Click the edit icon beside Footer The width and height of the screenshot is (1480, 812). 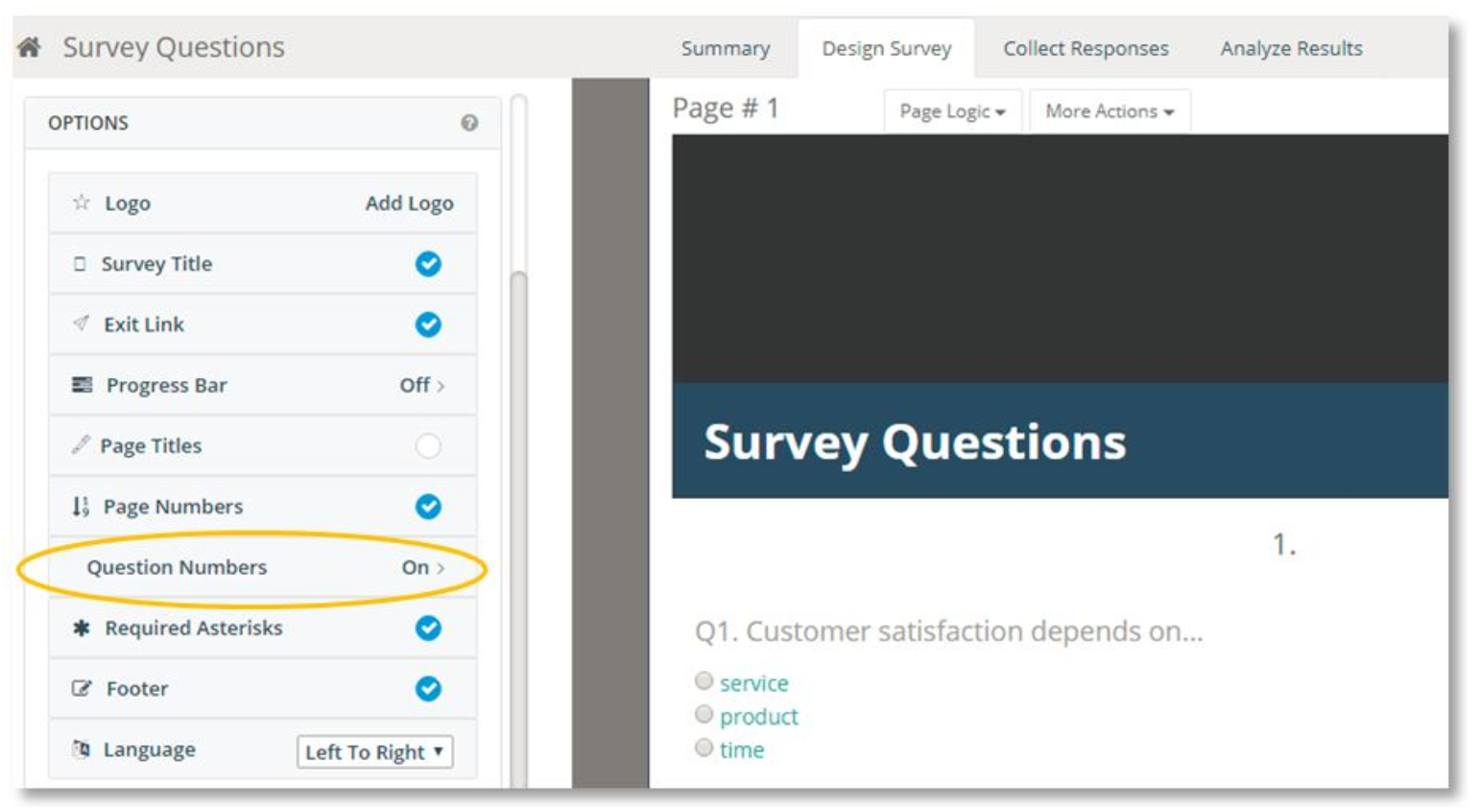pyautogui.click(x=82, y=688)
